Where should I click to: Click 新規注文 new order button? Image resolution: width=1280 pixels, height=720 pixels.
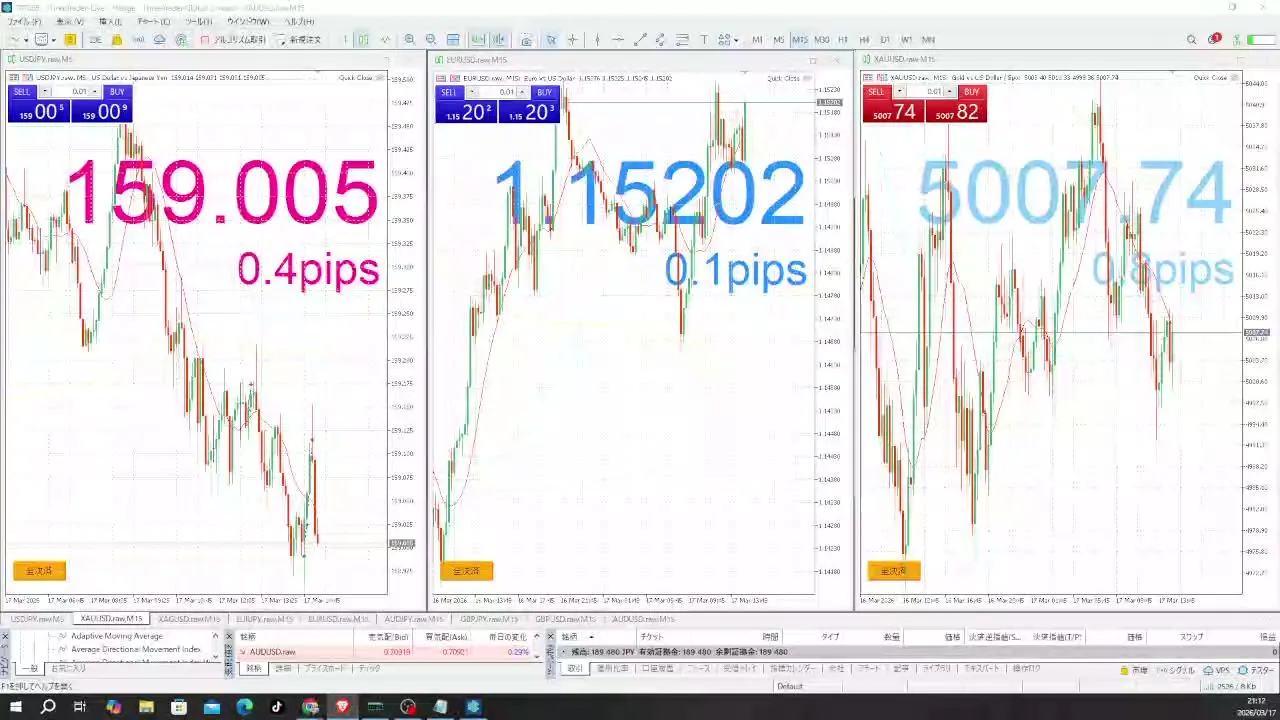click(298, 40)
